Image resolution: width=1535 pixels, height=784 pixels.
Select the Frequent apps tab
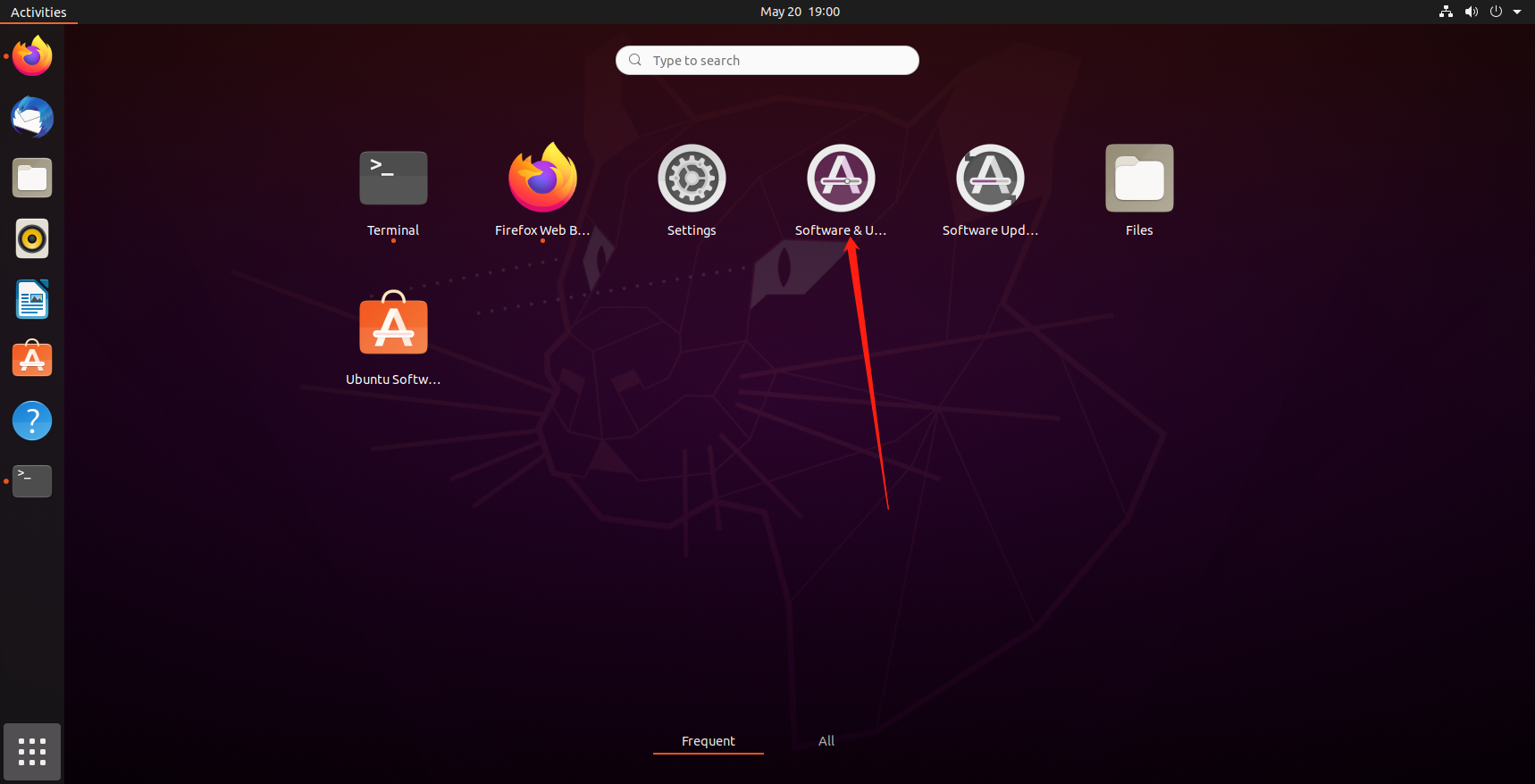tap(708, 741)
